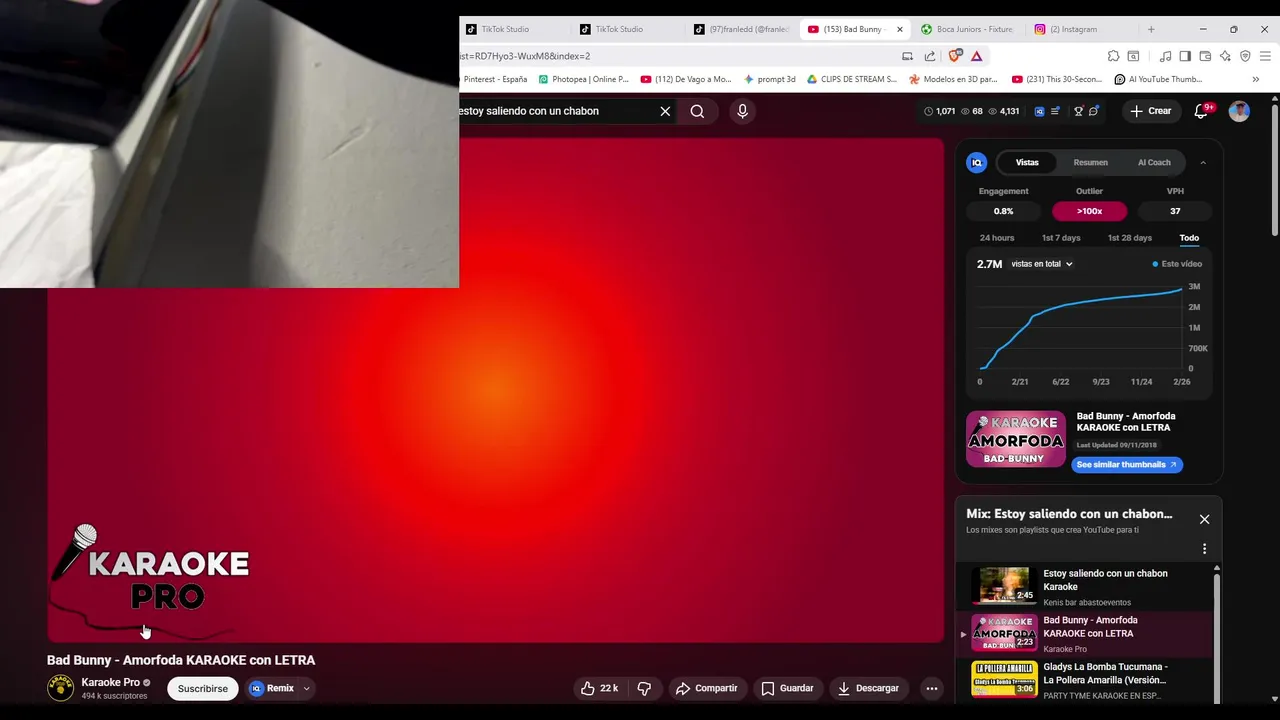Click the vidIQ Remix button
Screen dimensions: 1280x720
pos(271,688)
